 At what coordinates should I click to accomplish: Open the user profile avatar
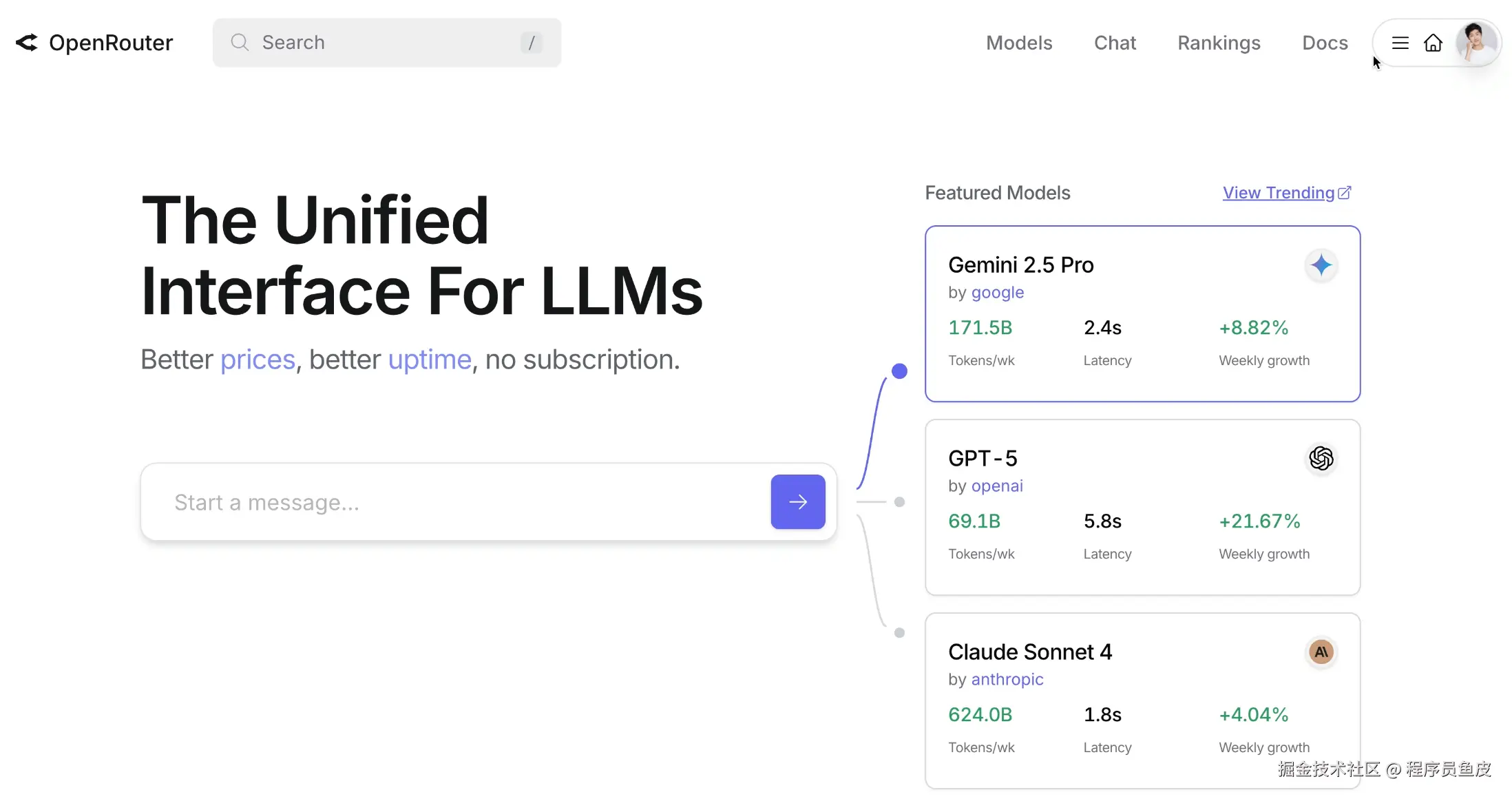click(x=1476, y=43)
